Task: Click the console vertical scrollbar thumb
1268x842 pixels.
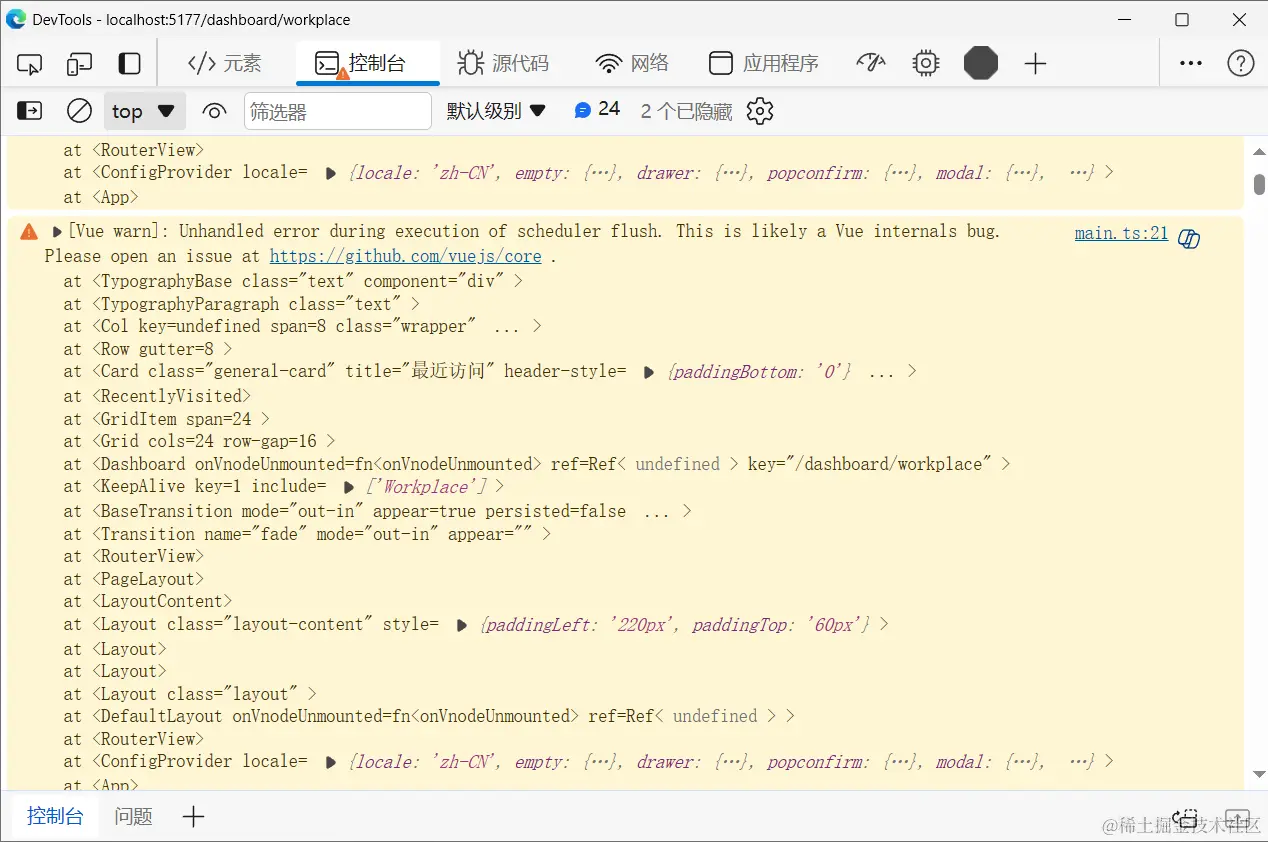Action: click(x=1259, y=185)
